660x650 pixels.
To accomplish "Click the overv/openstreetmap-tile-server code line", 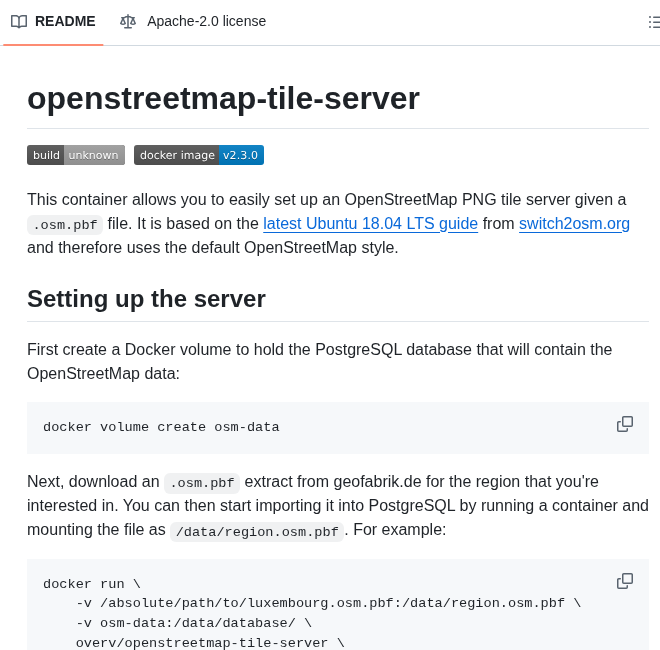I will point(210,643).
